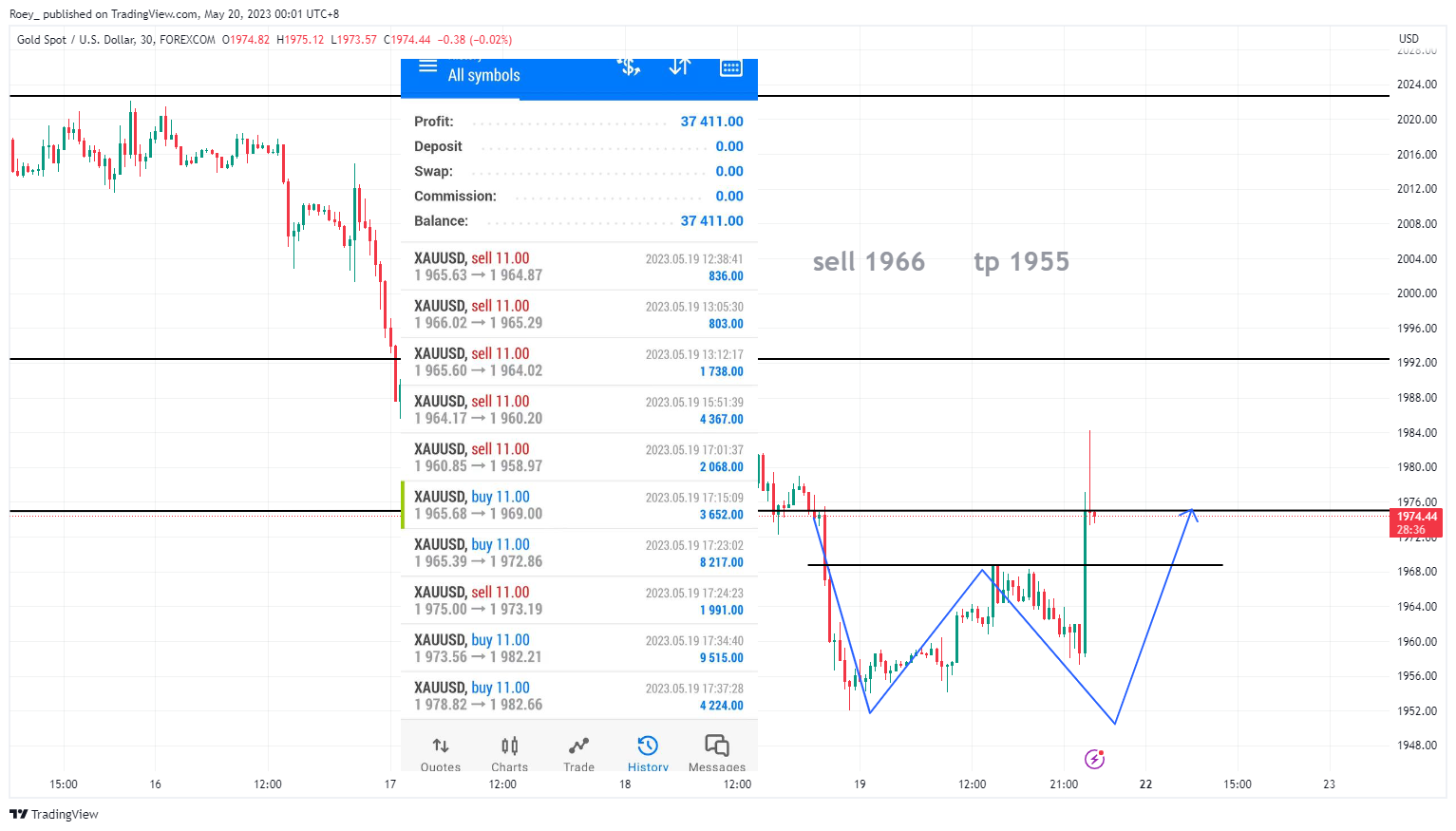Click the 'sell 1966' chart annotation
This screenshot has width=1456, height=831.
(x=868, y=262)
